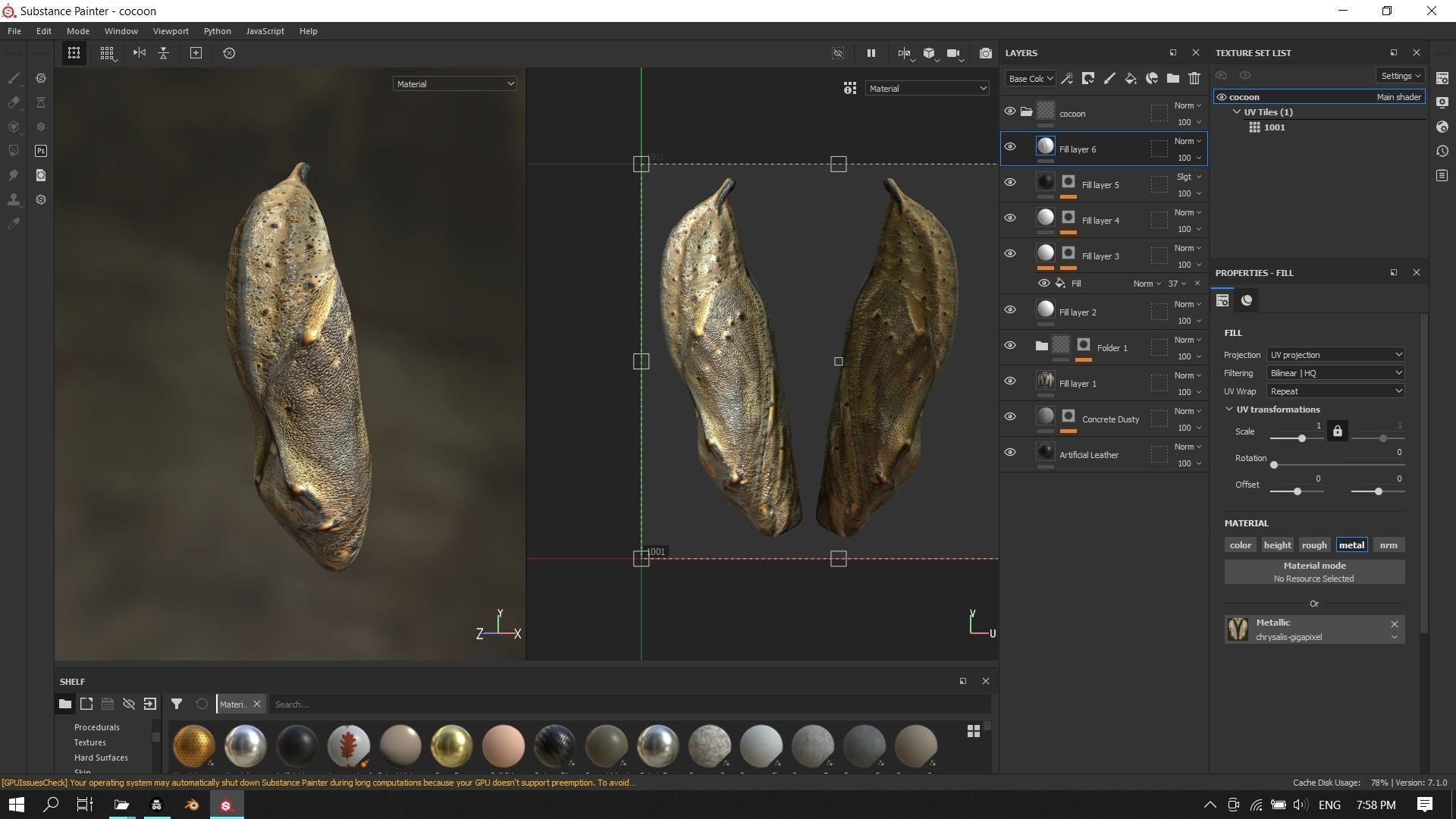Hide the Artificial Leather layer

pyautogui.click(x=1010, y=453)
